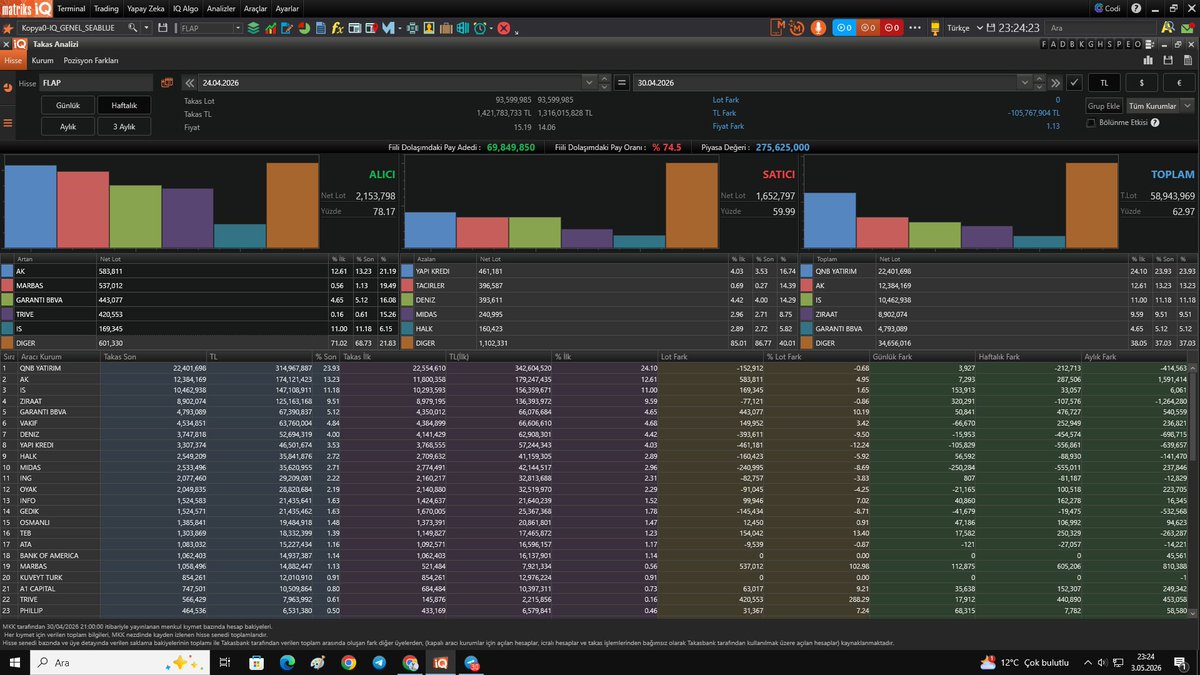Select the Aylık period toggle
Viewport: 1200px width, 675px height.
[68, 127]
